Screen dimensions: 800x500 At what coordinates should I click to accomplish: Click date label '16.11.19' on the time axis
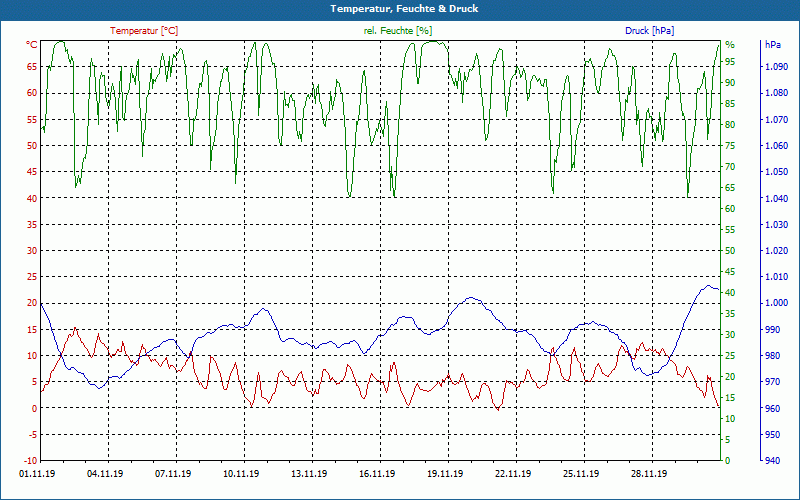pos(377,474)
